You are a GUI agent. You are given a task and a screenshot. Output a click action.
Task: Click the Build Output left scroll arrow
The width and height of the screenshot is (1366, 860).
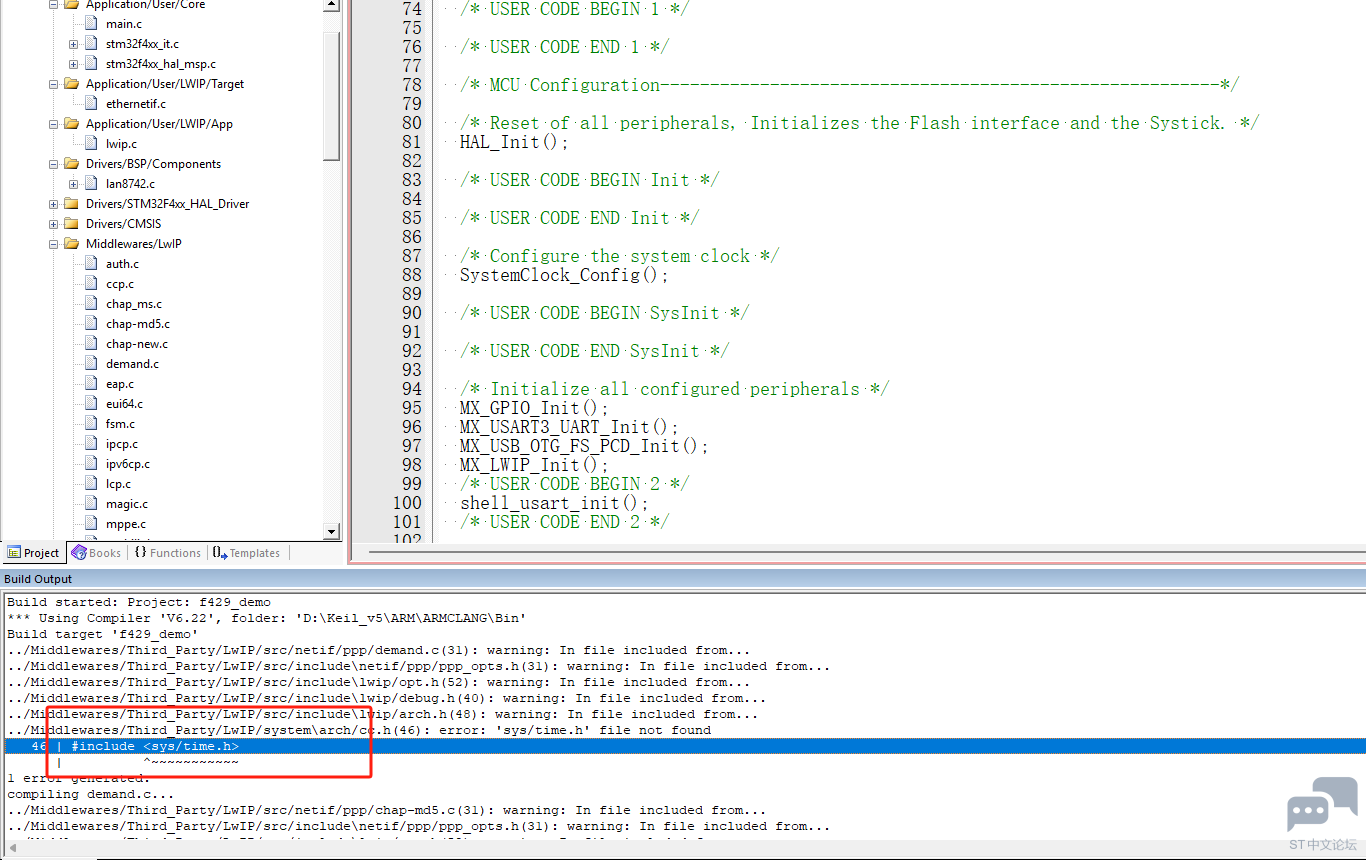coord(11,848)
